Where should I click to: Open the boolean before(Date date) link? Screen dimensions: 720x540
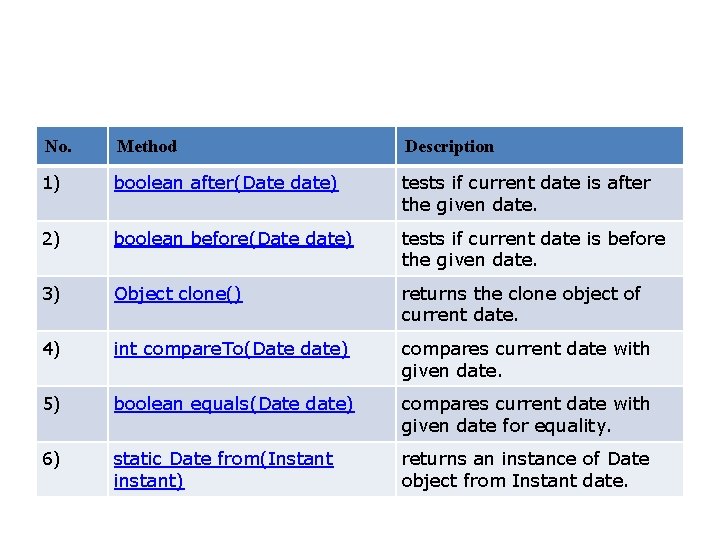[233, 238]
